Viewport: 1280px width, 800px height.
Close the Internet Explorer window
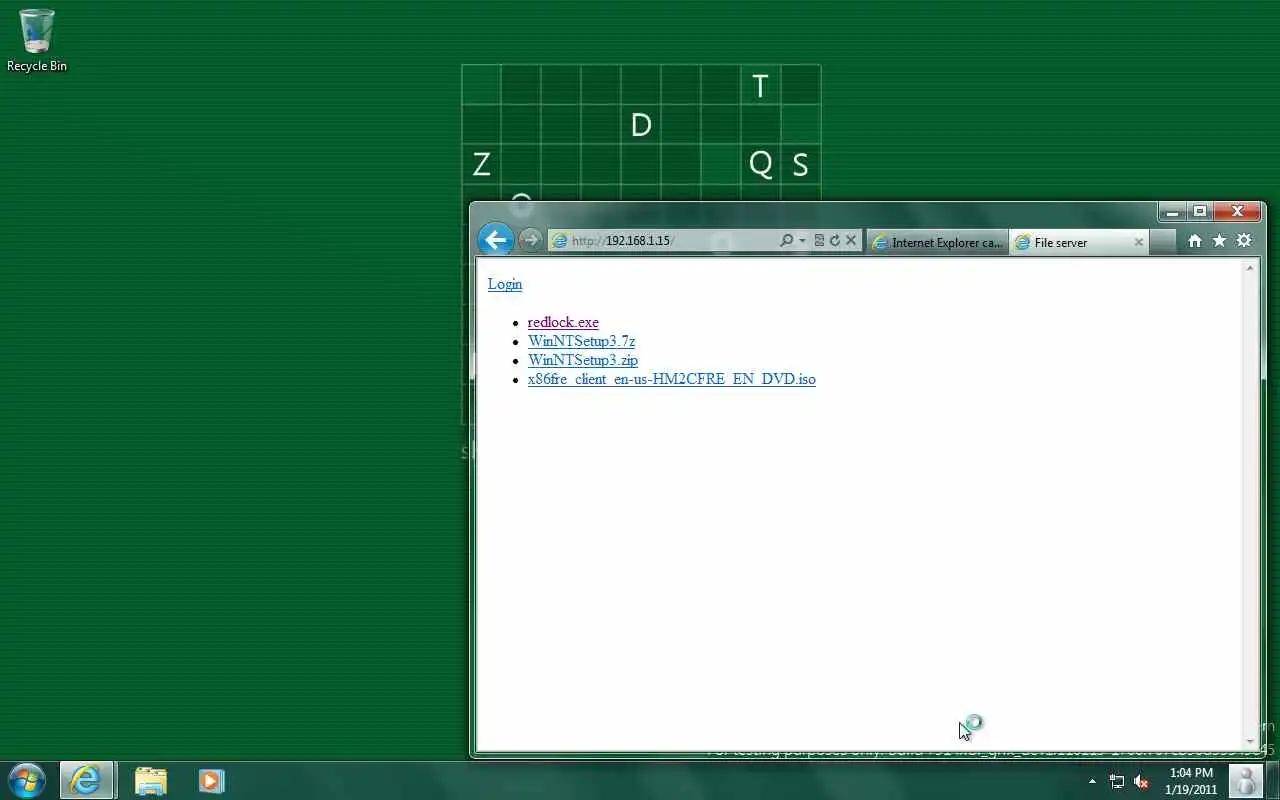(1238, 212)
